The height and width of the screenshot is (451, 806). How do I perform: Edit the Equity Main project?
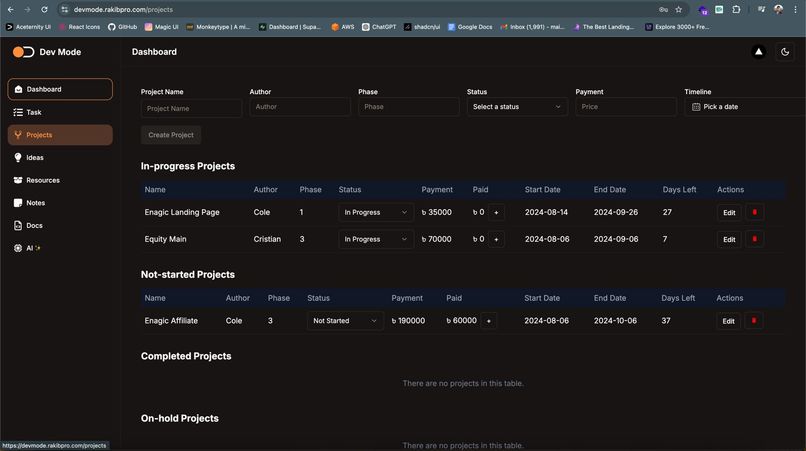click(x=729, y=239)
